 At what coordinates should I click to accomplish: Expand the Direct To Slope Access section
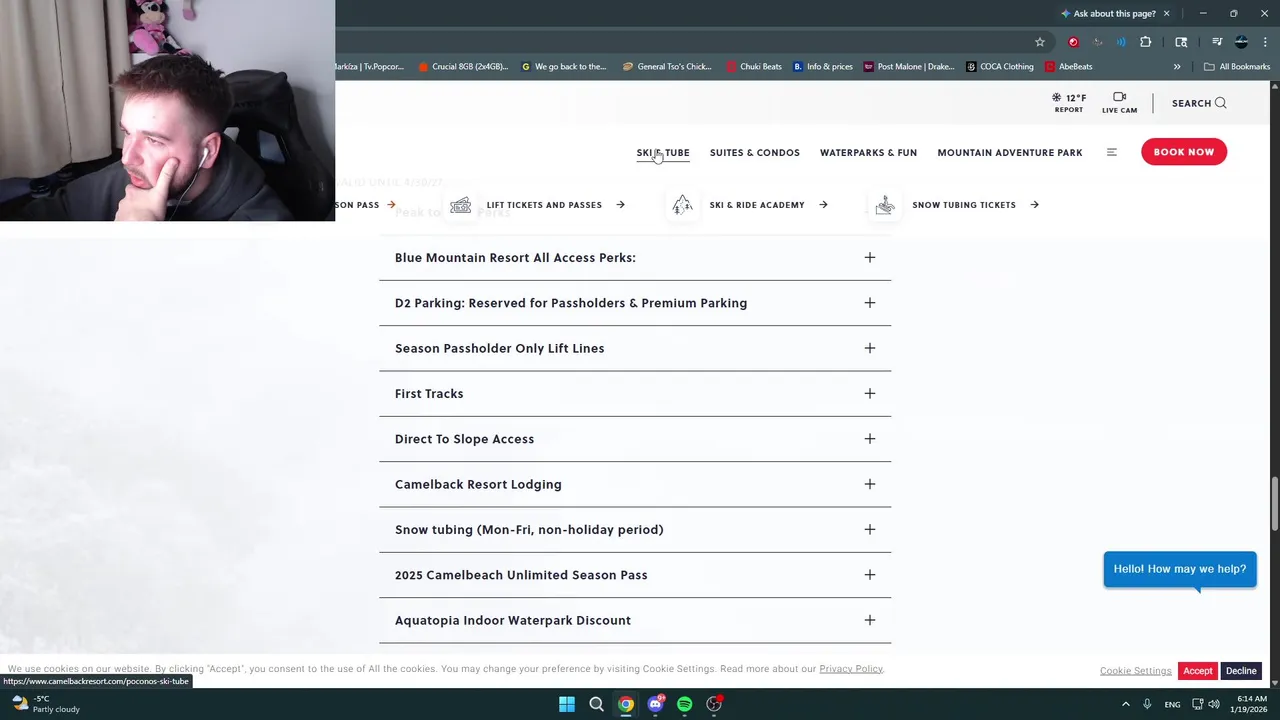pyautogui.click(x=635, y=439)
